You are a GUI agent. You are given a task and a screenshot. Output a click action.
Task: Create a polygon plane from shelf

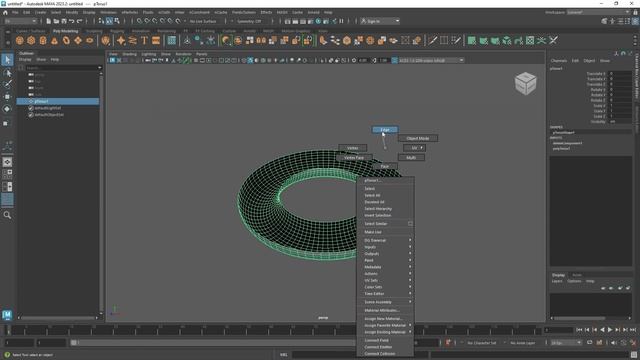[x=78, y=40]
